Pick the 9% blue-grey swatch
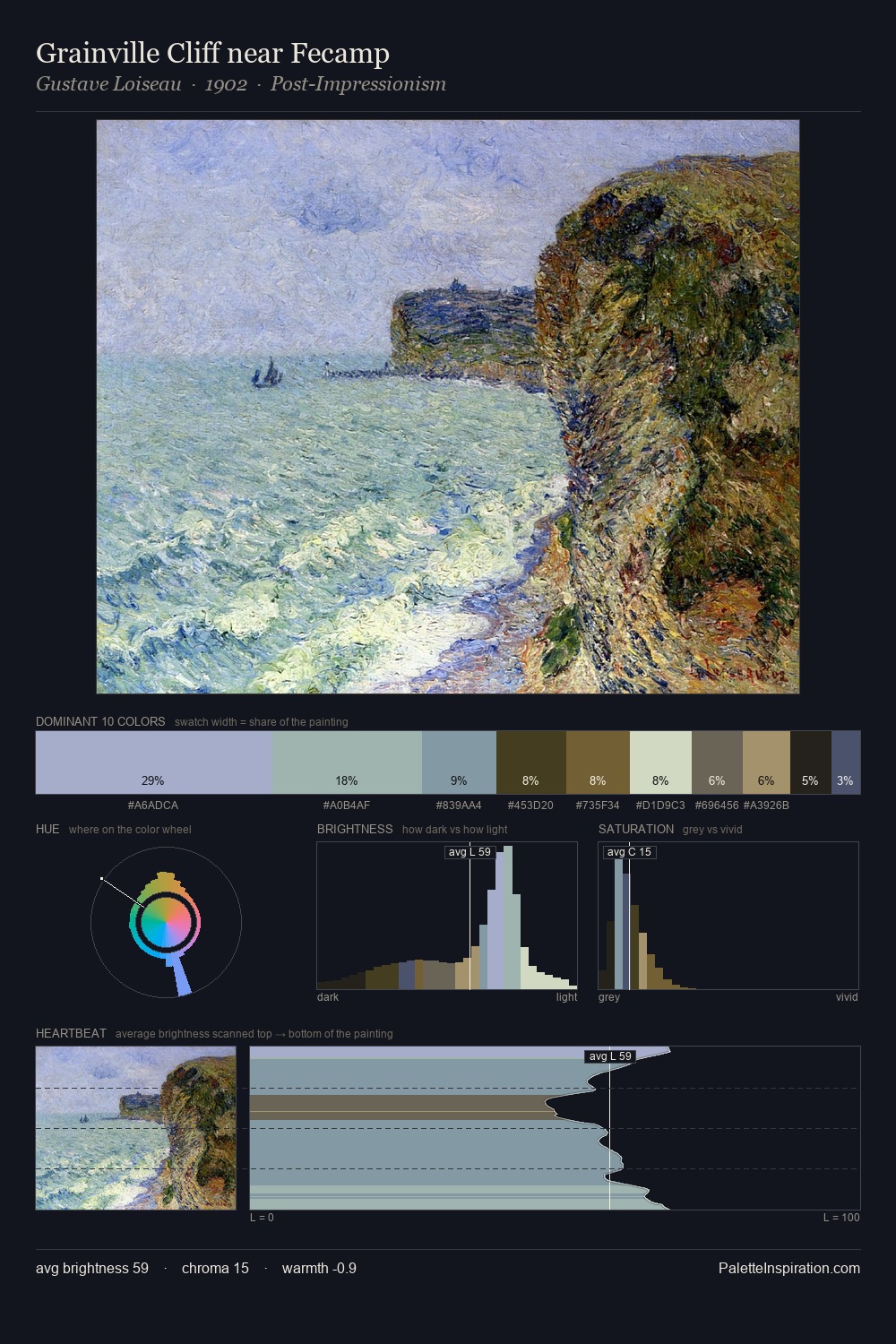The width and height of the screenshot is (896, 1344). pos(459,762)
